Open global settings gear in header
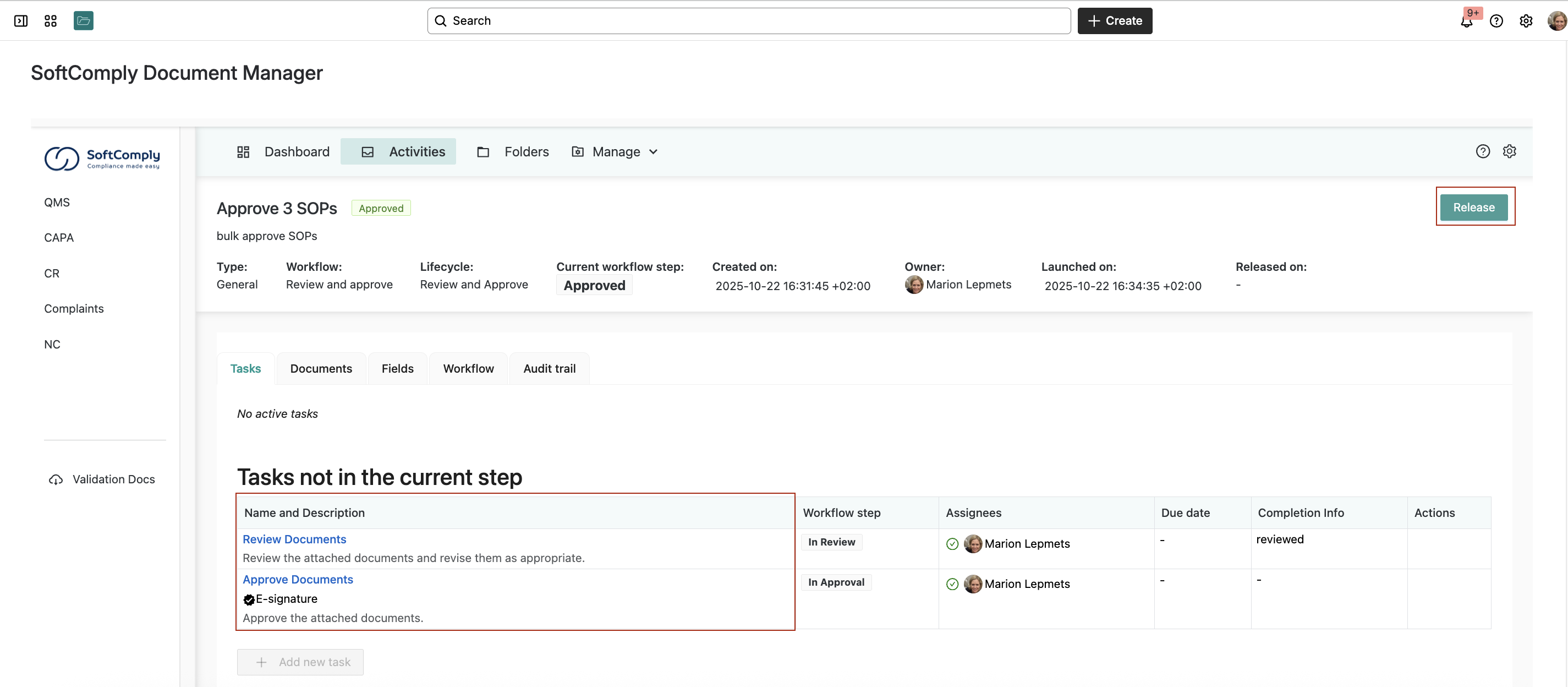This screenshot has width=1568, height=687. click(x=1526, y=21)
